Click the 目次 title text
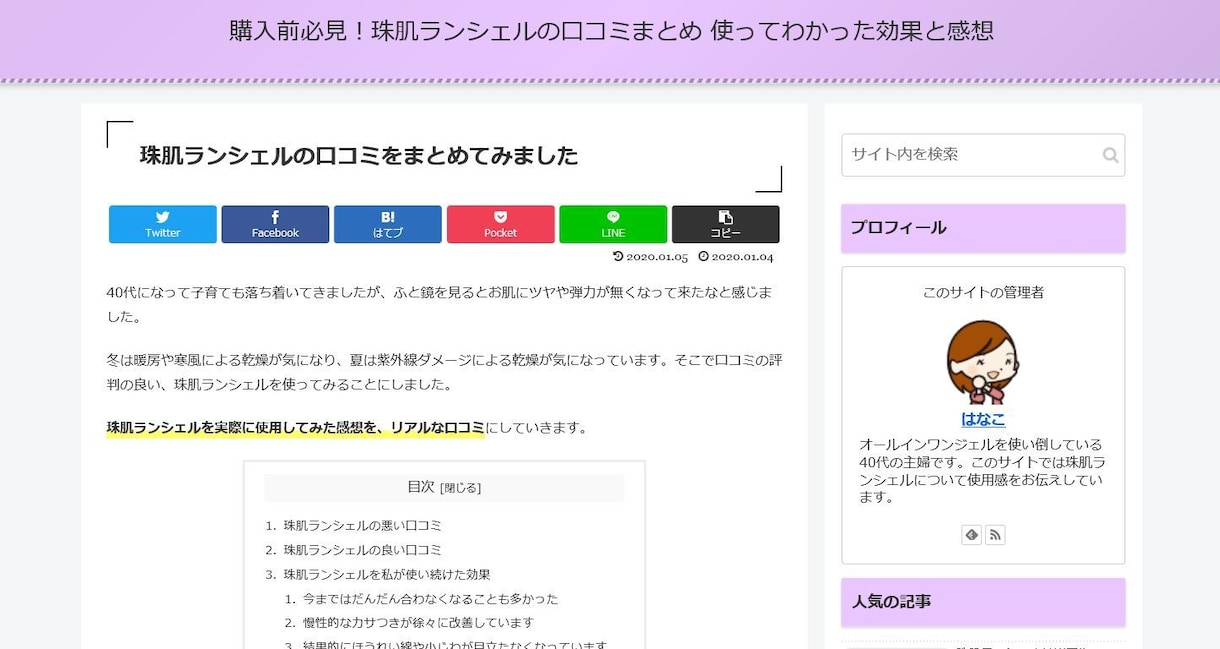Image resolution: width=1220 pixels, height=649 pixels. click(x=421, y=487)
